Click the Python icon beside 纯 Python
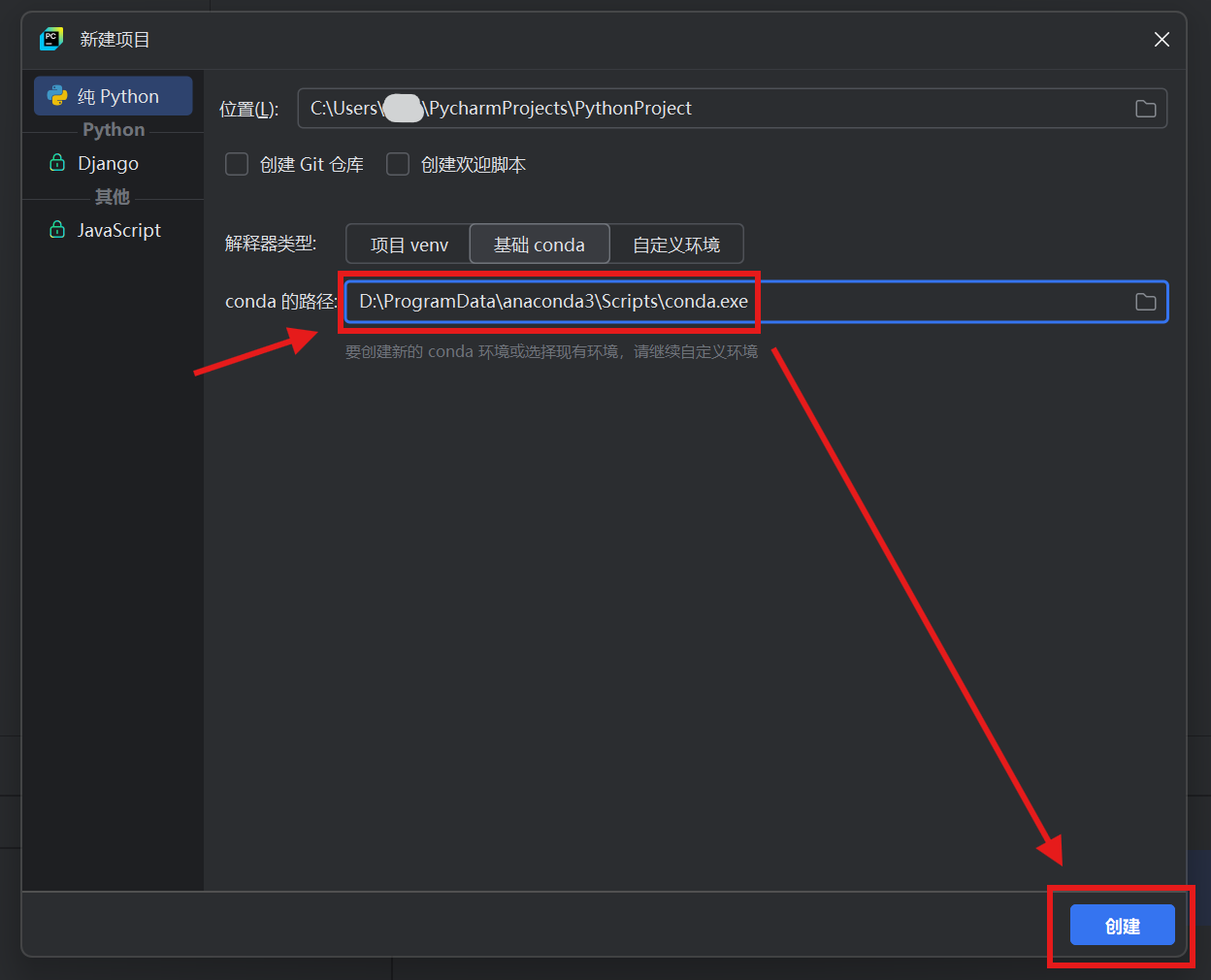The height and width of the screenshot is (980, 1211). 57,96
